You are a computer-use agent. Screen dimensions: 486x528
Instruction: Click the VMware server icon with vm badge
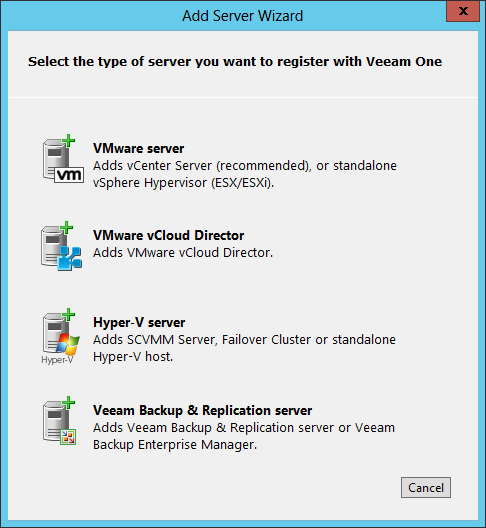click(63, 159)
